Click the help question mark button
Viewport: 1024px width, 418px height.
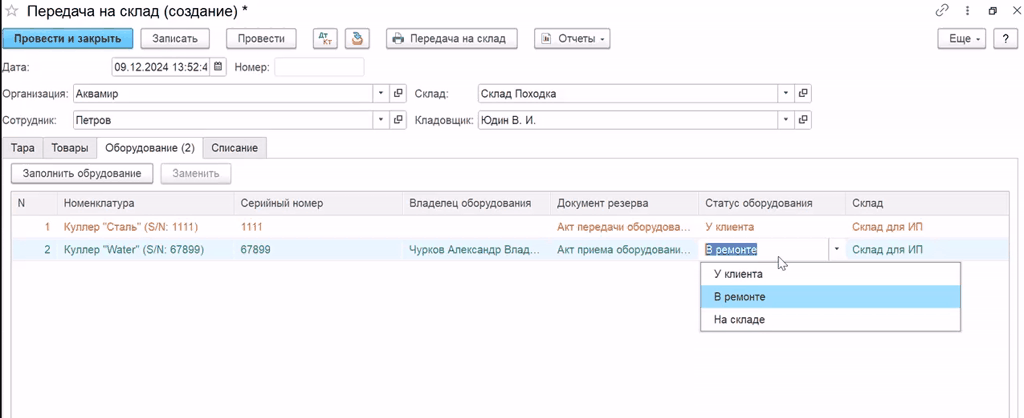tap(1006, 39)
